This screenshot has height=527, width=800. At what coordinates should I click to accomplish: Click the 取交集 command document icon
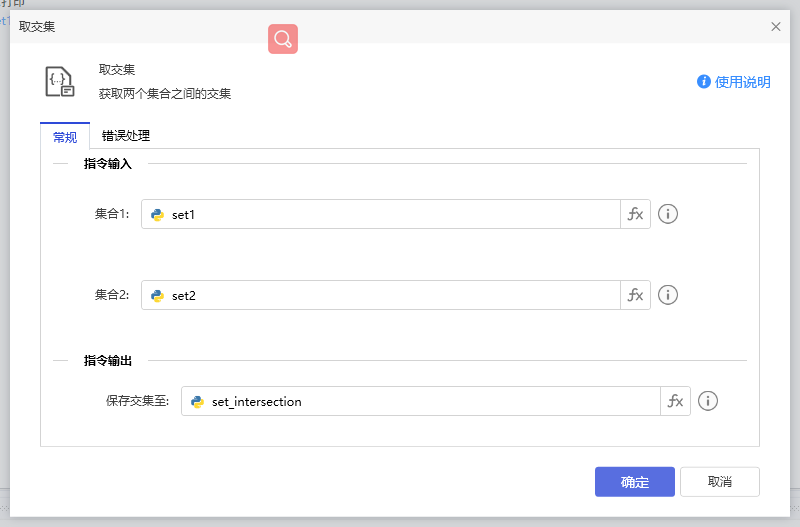tap(60, 81)
